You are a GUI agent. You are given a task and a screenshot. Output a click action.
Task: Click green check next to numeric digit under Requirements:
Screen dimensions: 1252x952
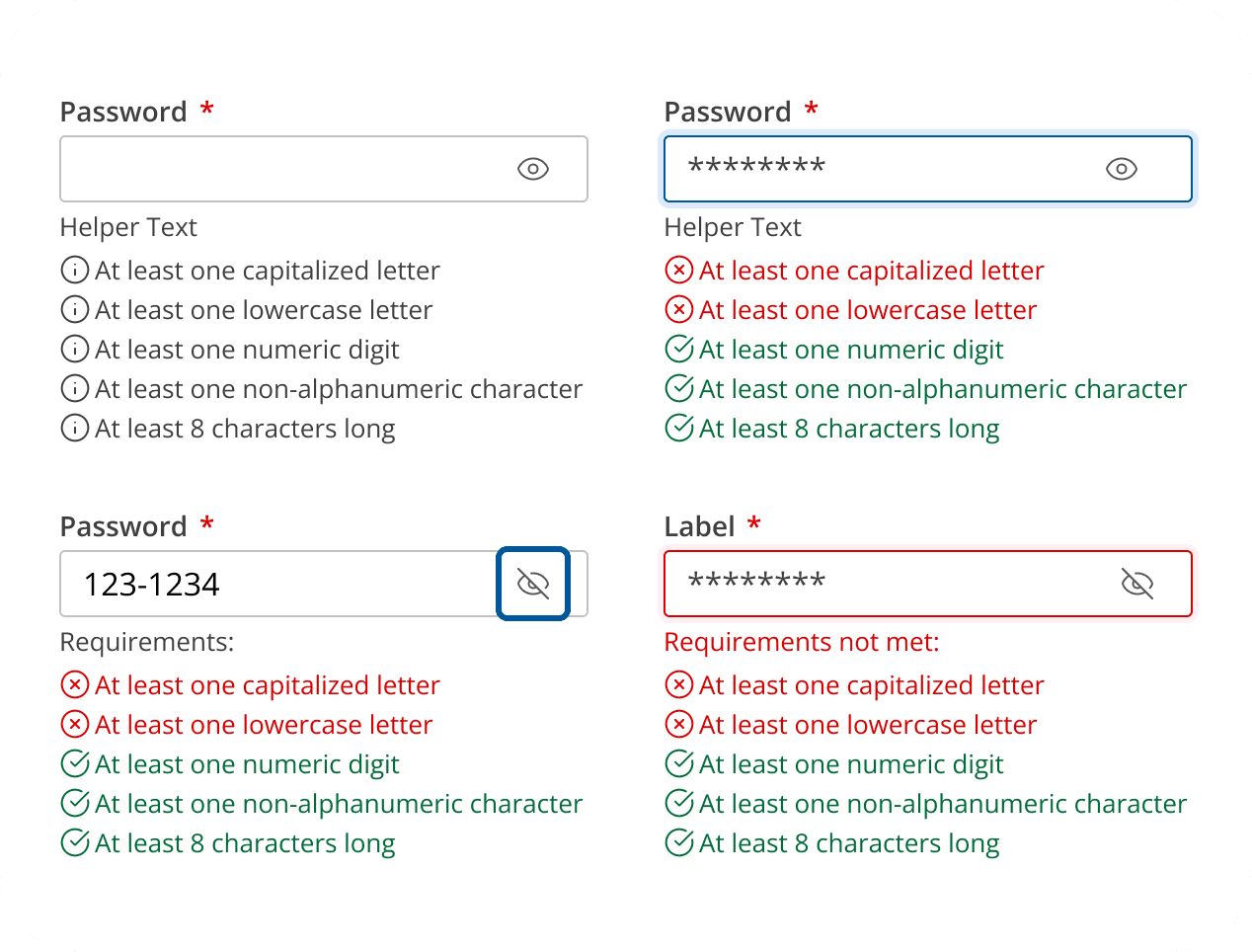(x=75, y=763)
